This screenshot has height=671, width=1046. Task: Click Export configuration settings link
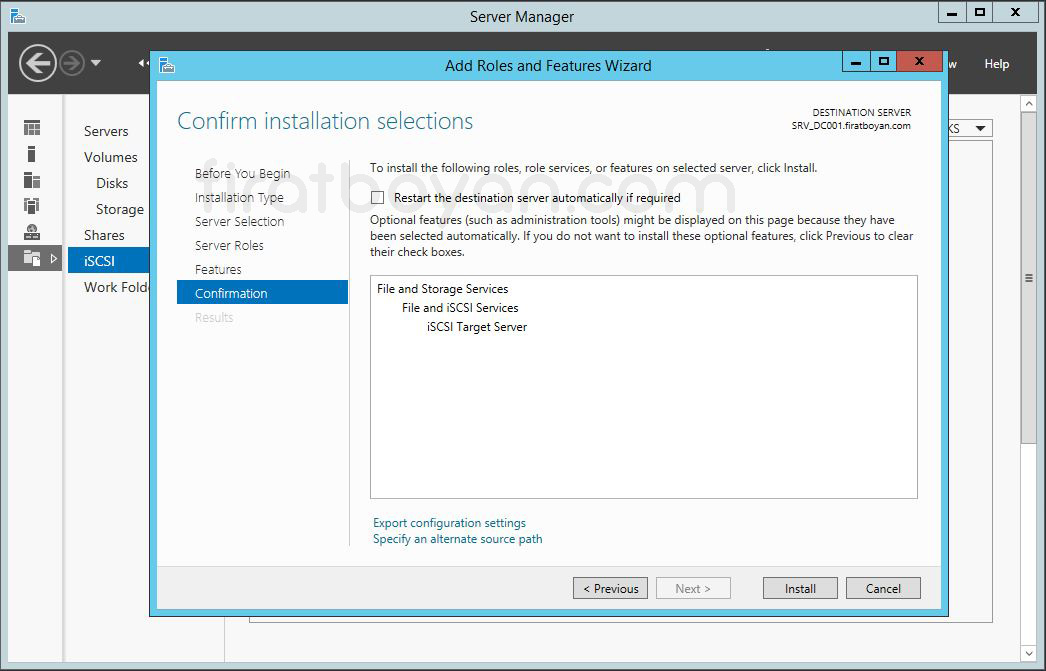449,523
